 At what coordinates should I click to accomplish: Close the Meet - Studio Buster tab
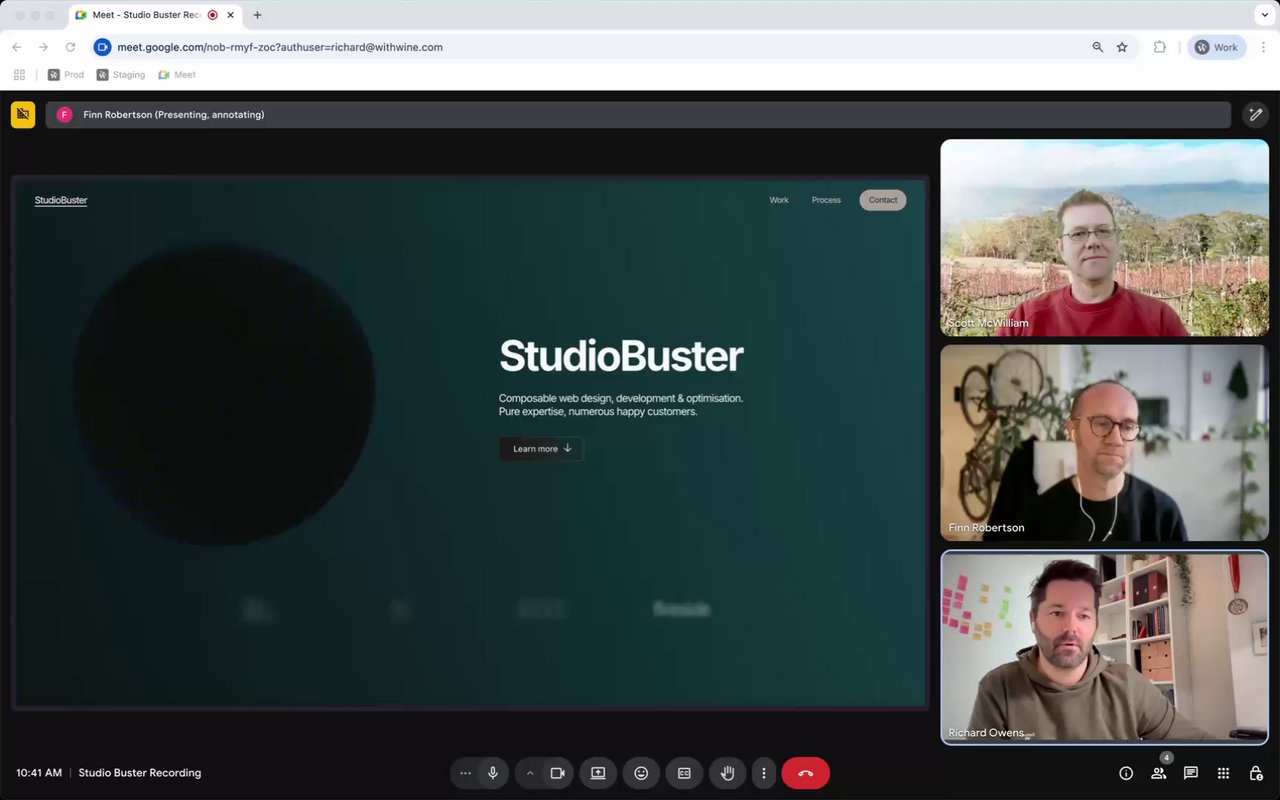[x=230, y=15]
